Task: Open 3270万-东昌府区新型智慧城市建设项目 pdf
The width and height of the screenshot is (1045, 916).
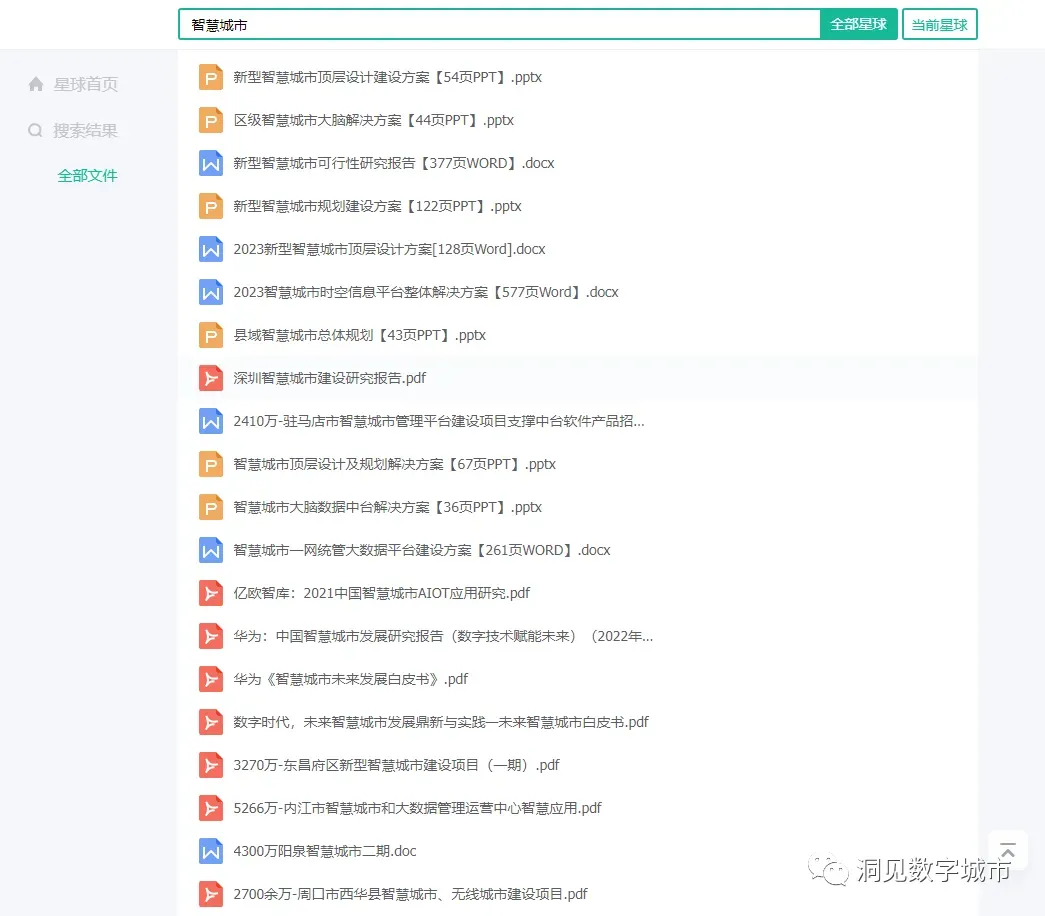Action: pos(397,765)
